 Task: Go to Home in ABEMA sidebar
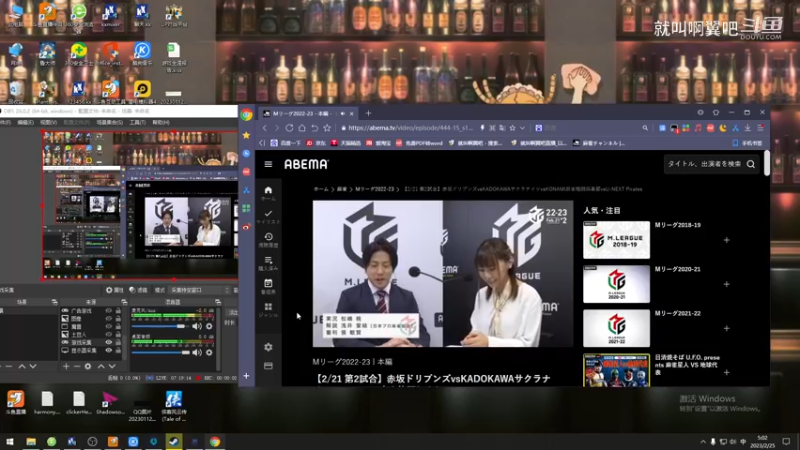268,190
